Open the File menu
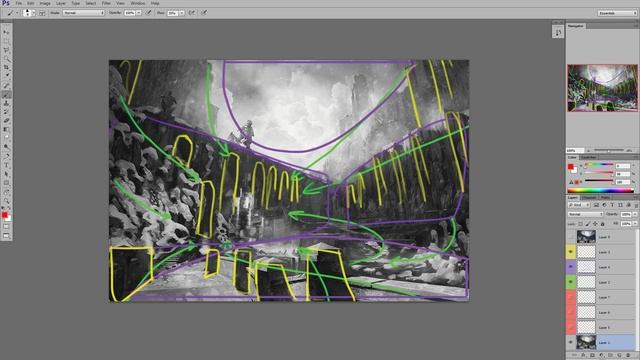 (x=18, y=3)
